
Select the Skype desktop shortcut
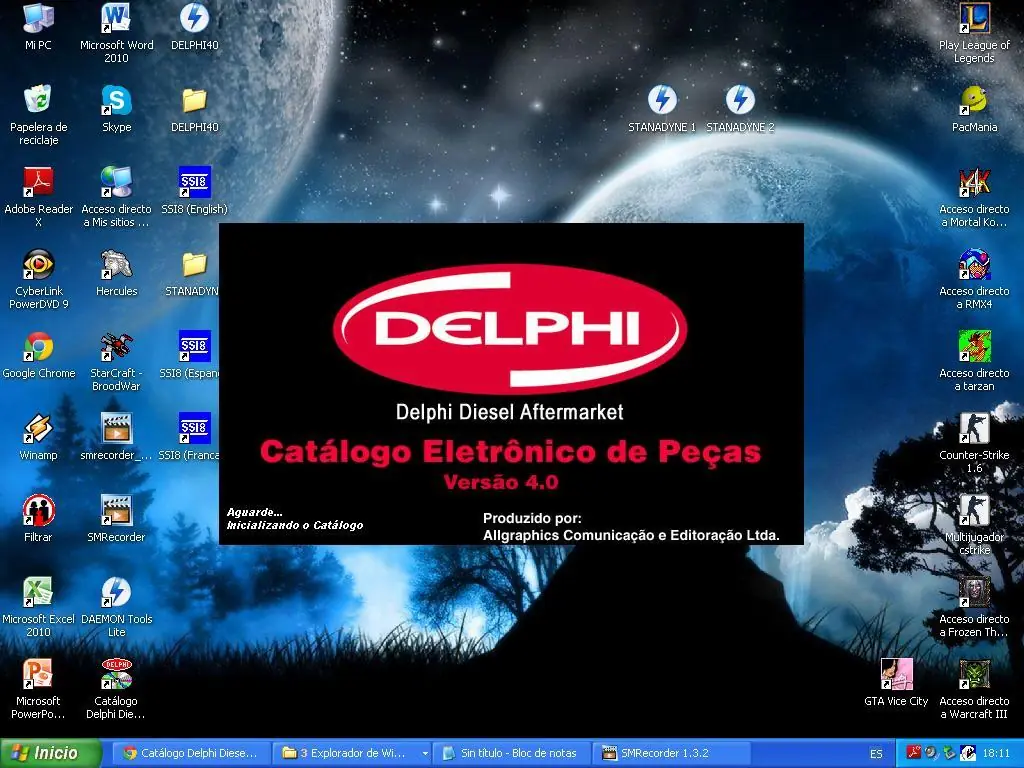point(116,108)
